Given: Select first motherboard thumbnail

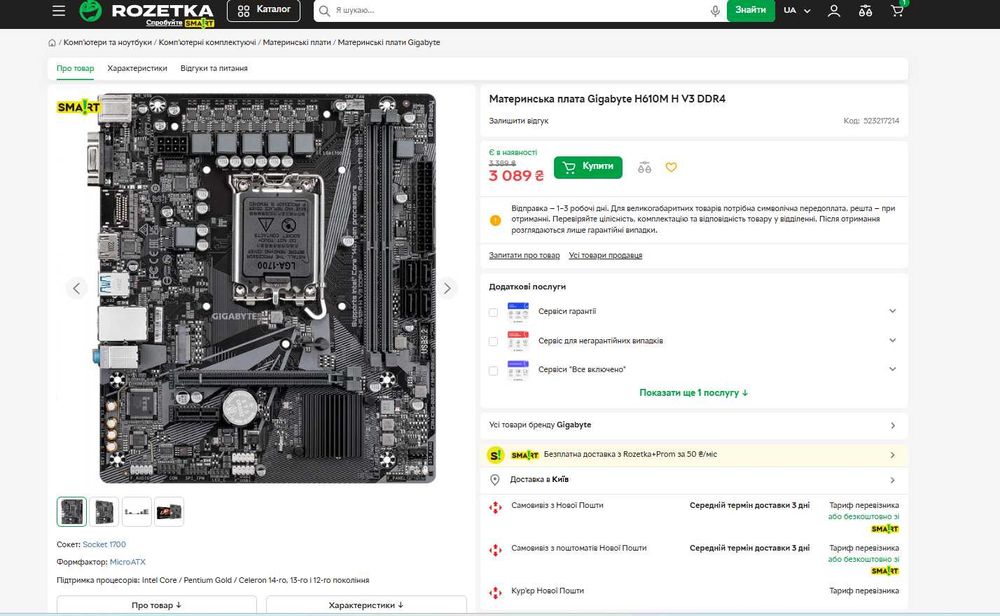Looking at the screenshot, I should [71, 511].
